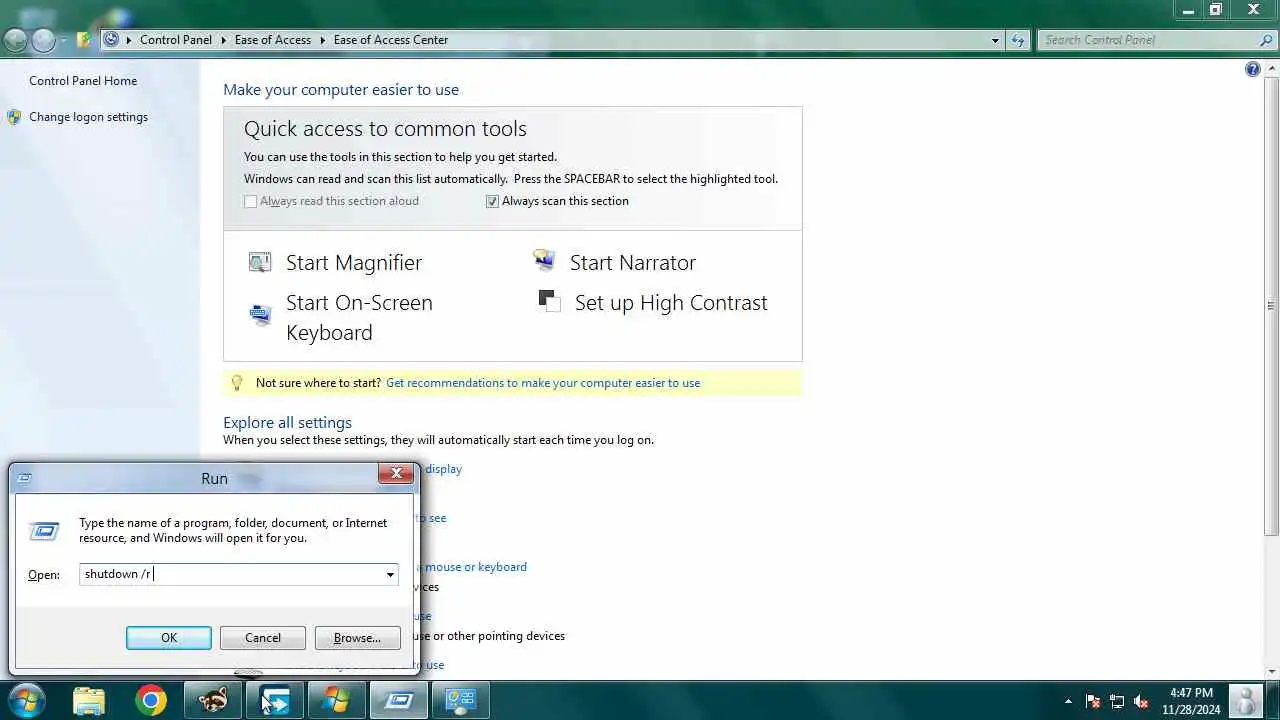Open Control Panel Home link
1280x720 pixels.
tap(83, 81)
